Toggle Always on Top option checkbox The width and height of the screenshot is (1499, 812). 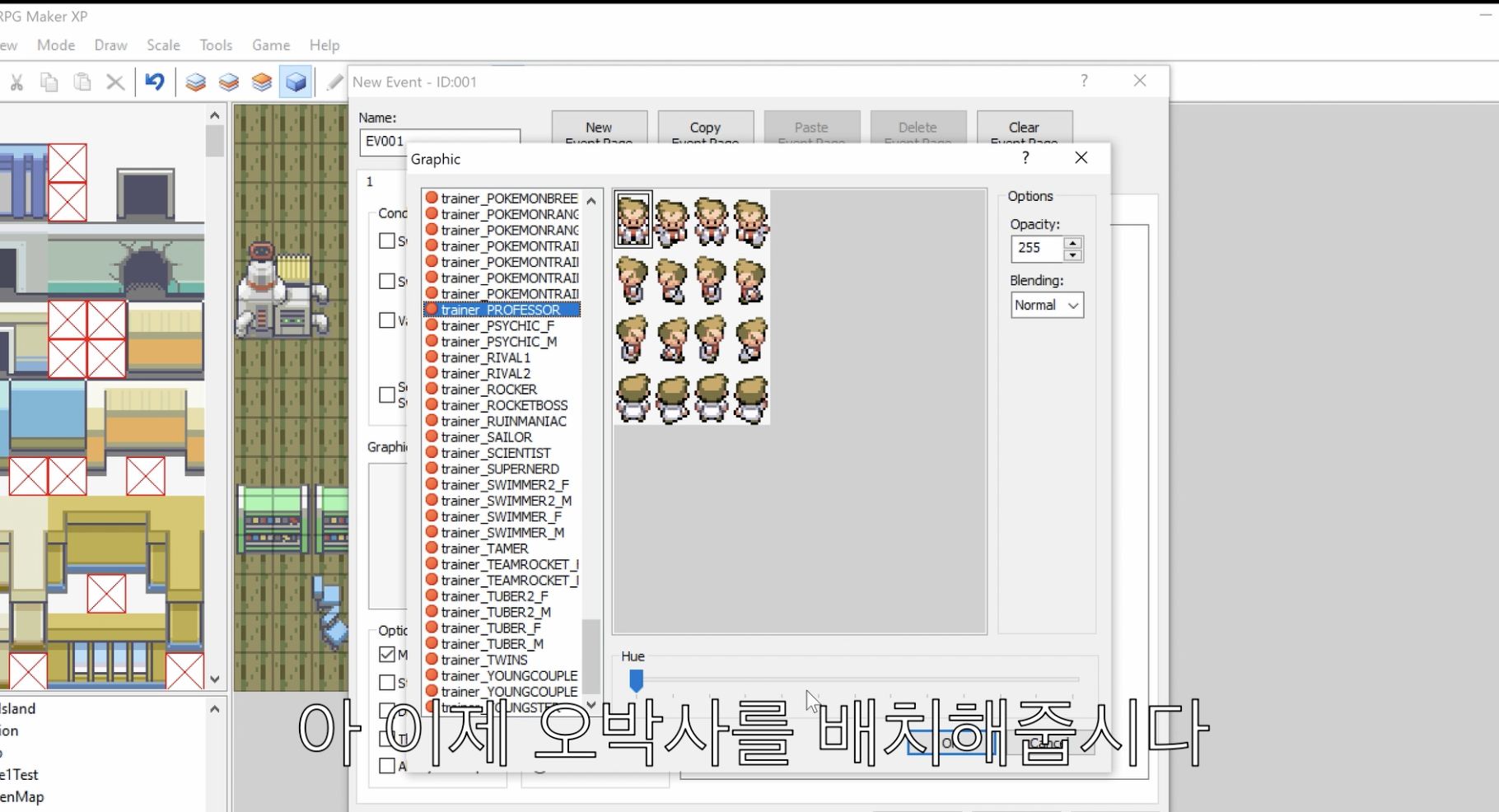[386, 766]
